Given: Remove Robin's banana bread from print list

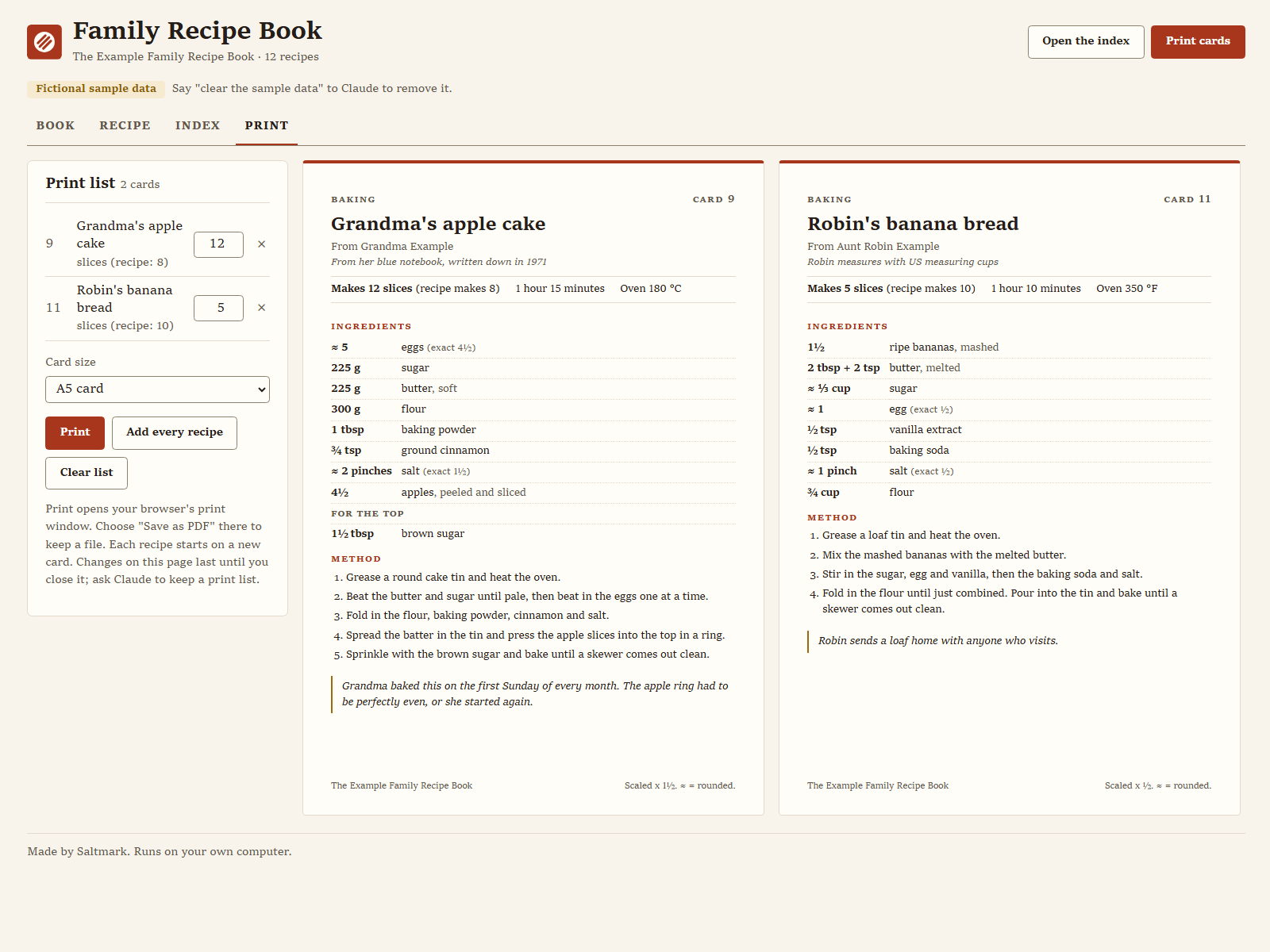Looking at the screenshot, I should point(261,308).
